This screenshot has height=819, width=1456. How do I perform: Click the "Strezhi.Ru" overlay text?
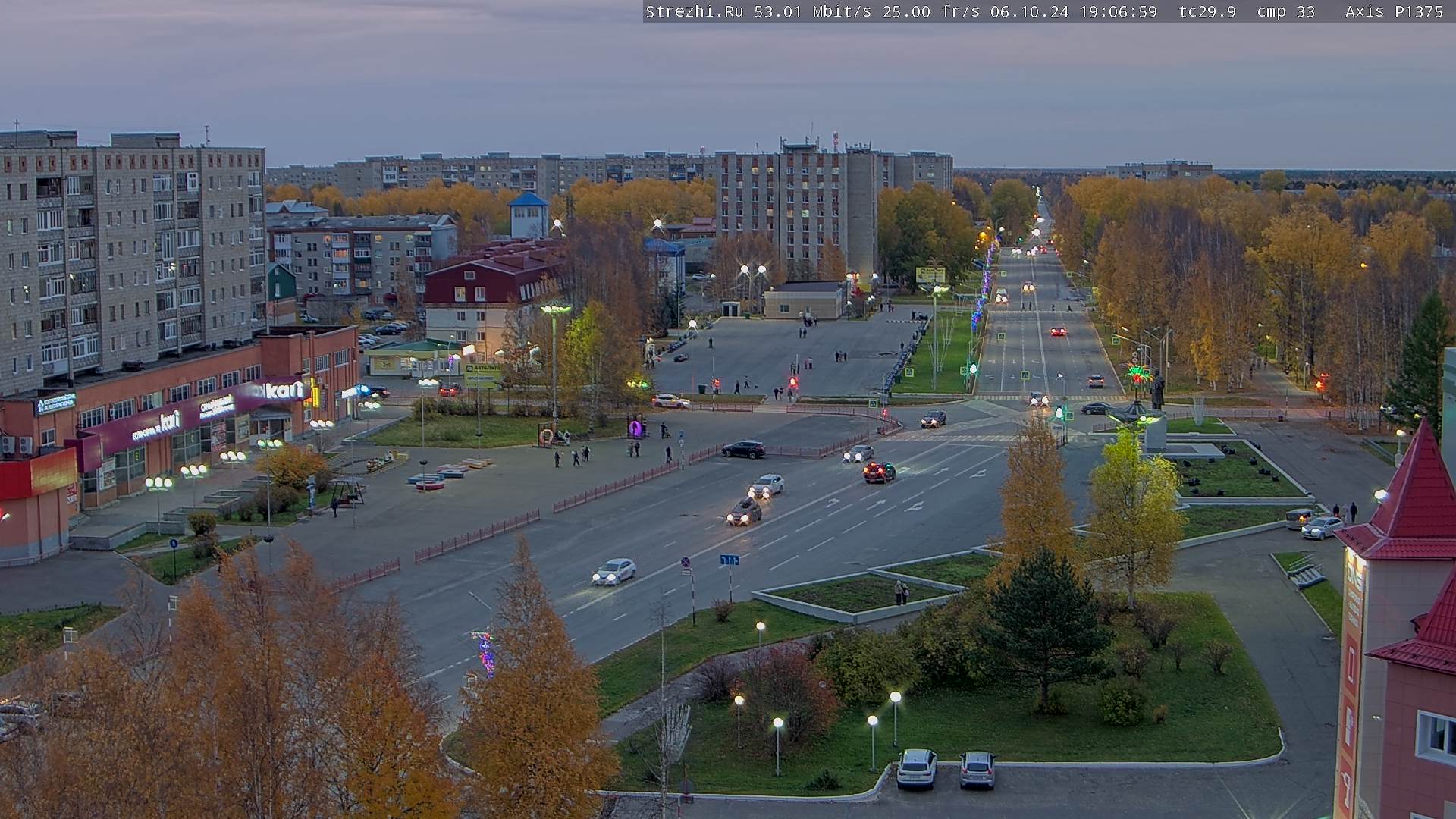(x=695, y=11)
